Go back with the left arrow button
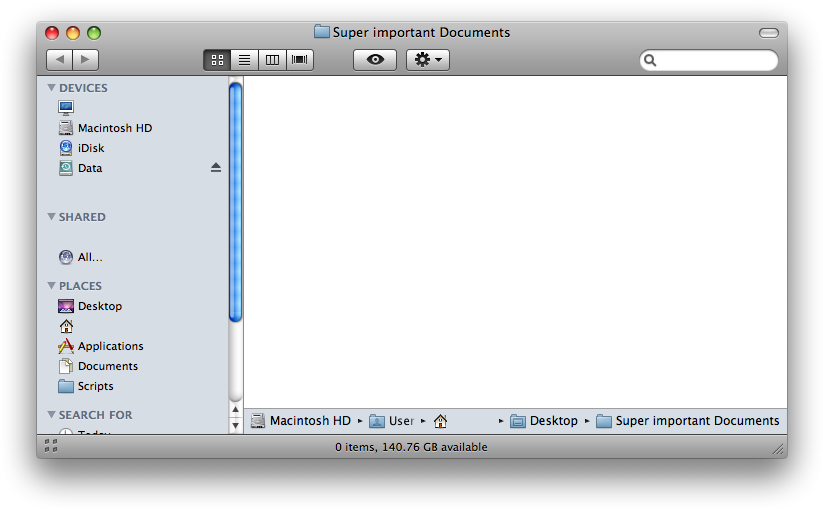This screenshot has height=509, width=823. pos(59,60)
